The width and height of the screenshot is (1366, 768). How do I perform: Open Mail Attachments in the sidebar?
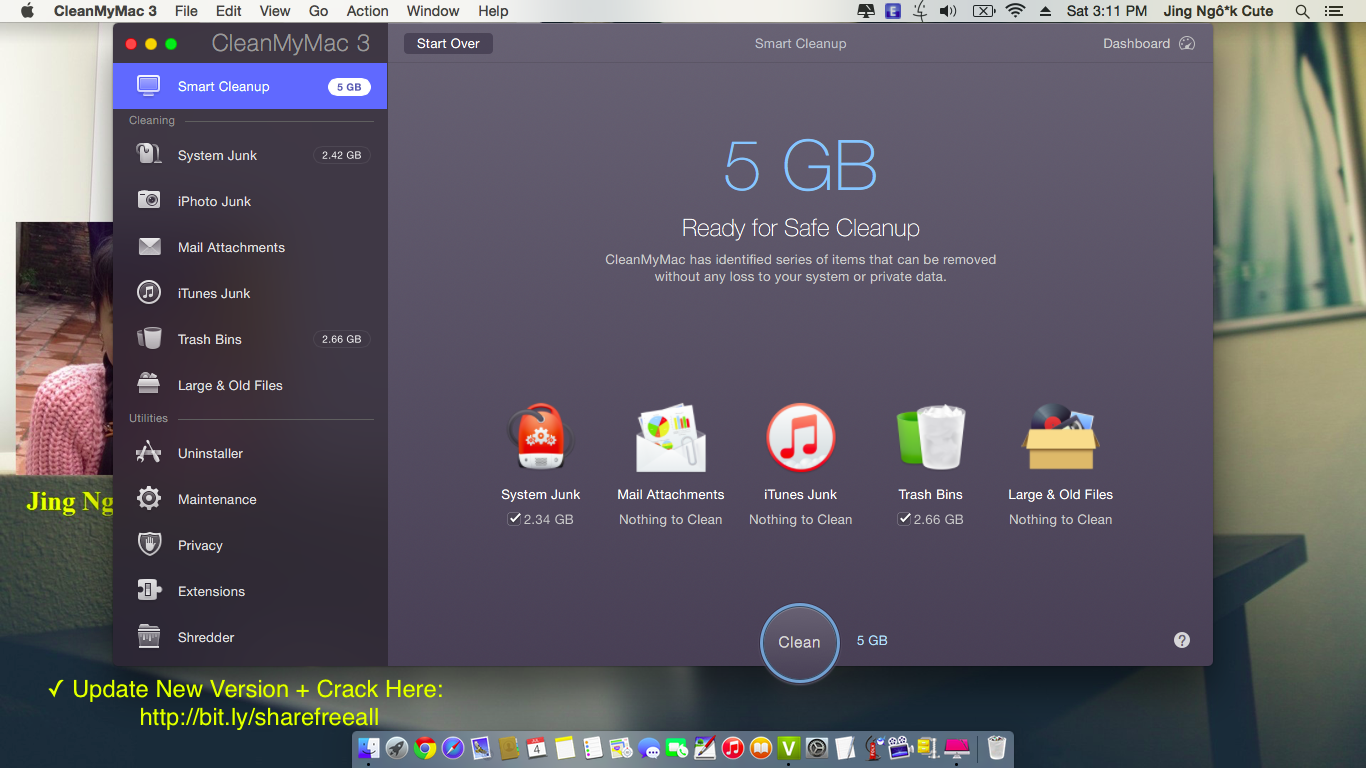(x=250, y=247)
